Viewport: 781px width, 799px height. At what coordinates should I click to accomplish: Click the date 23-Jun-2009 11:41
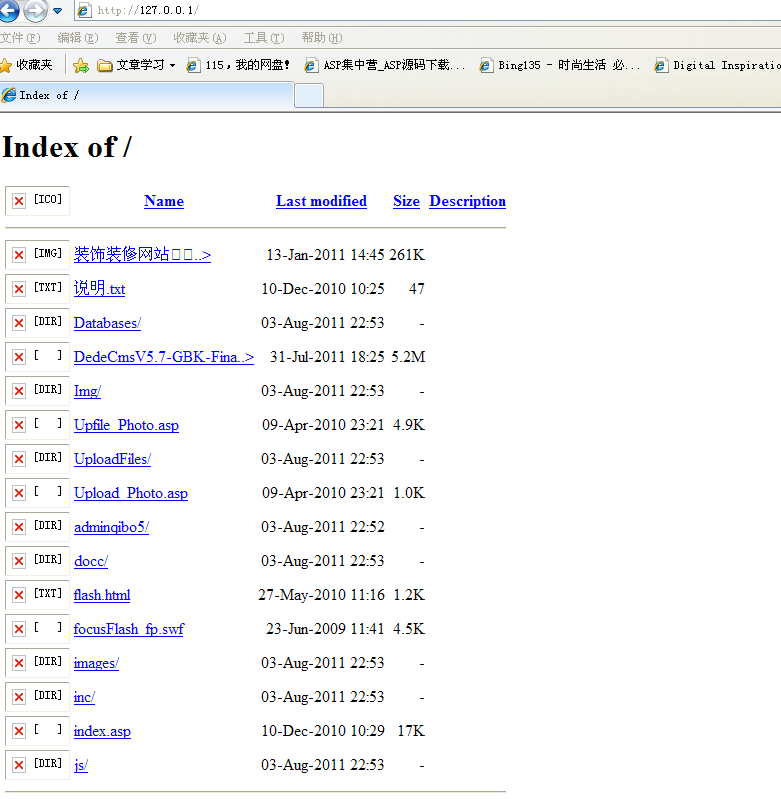coord(325,629)
